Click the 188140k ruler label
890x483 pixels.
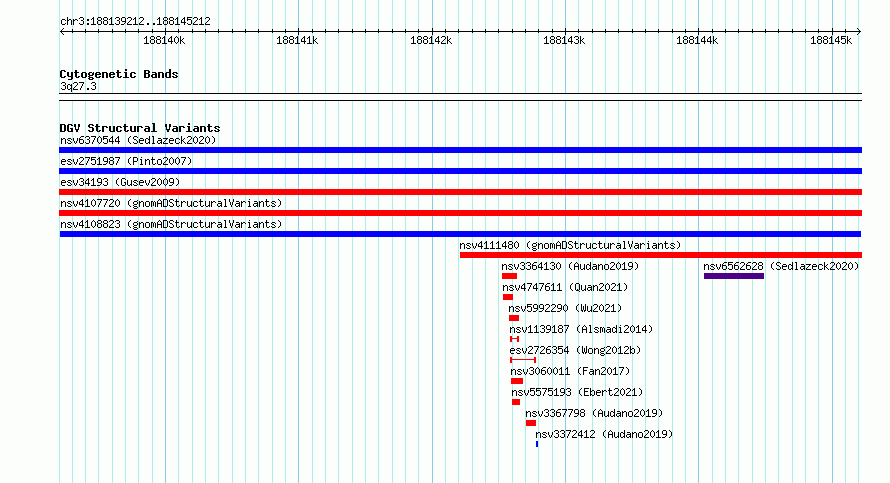pyautogui.click(x=164, y=40)
